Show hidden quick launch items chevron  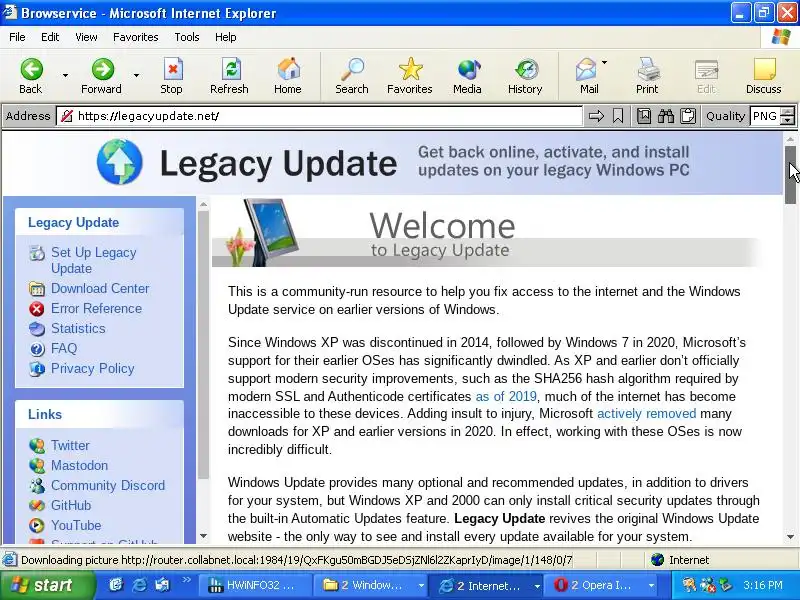point(186,580)
